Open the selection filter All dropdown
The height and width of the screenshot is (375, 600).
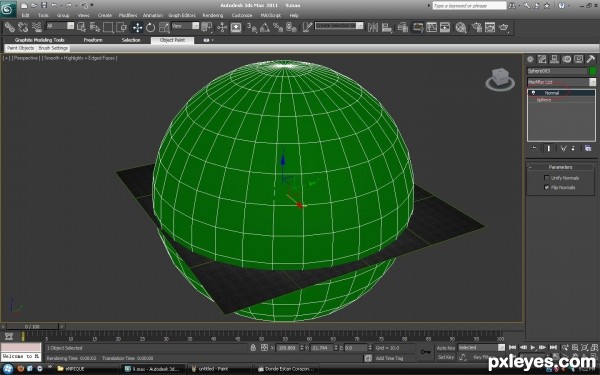tap(60, 26)
